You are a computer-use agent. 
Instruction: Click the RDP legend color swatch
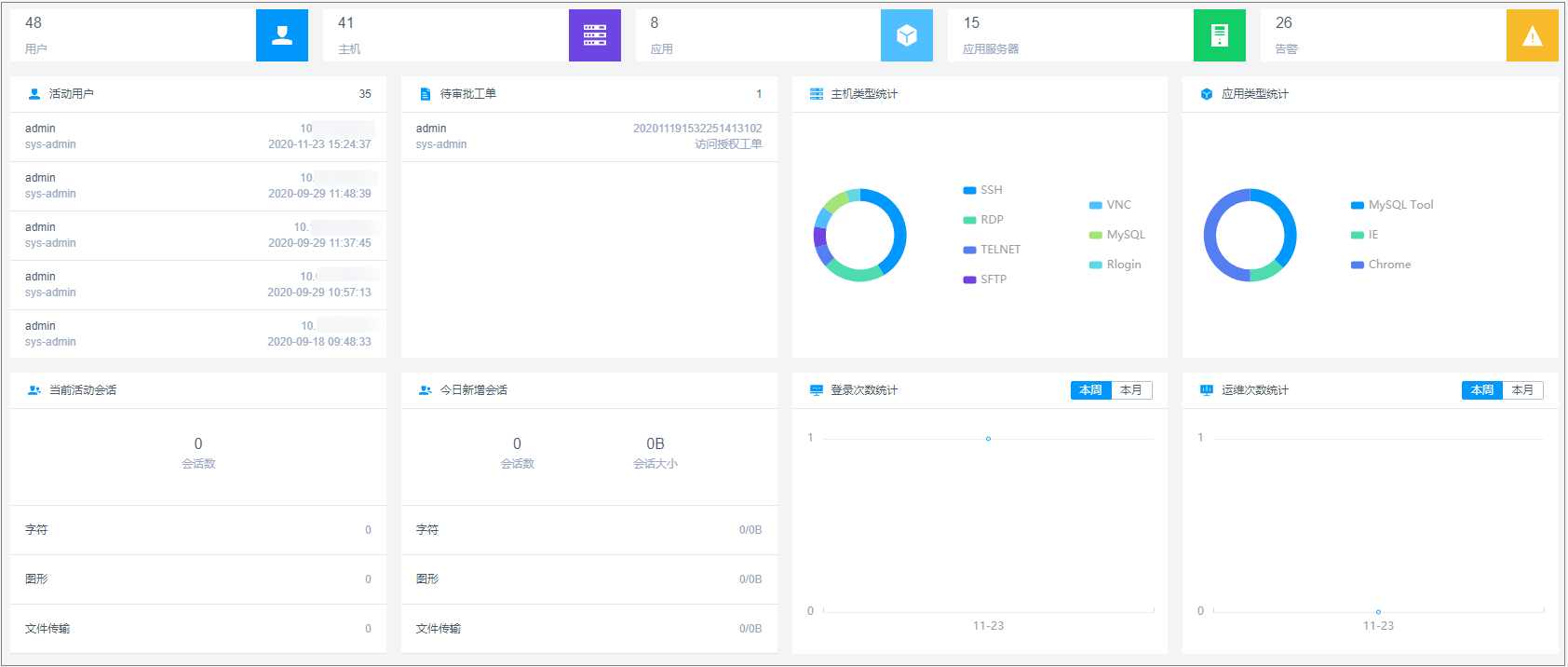click(969, 221)
